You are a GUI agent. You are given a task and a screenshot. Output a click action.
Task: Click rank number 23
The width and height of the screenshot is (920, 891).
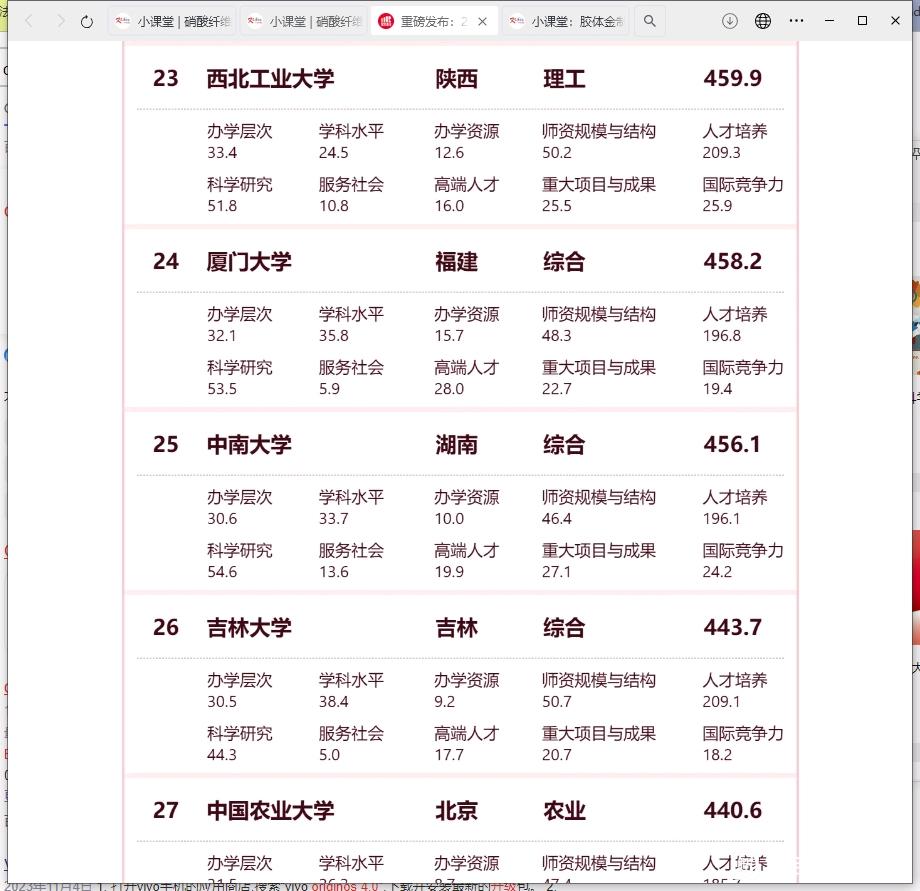[x=165, y=78]
